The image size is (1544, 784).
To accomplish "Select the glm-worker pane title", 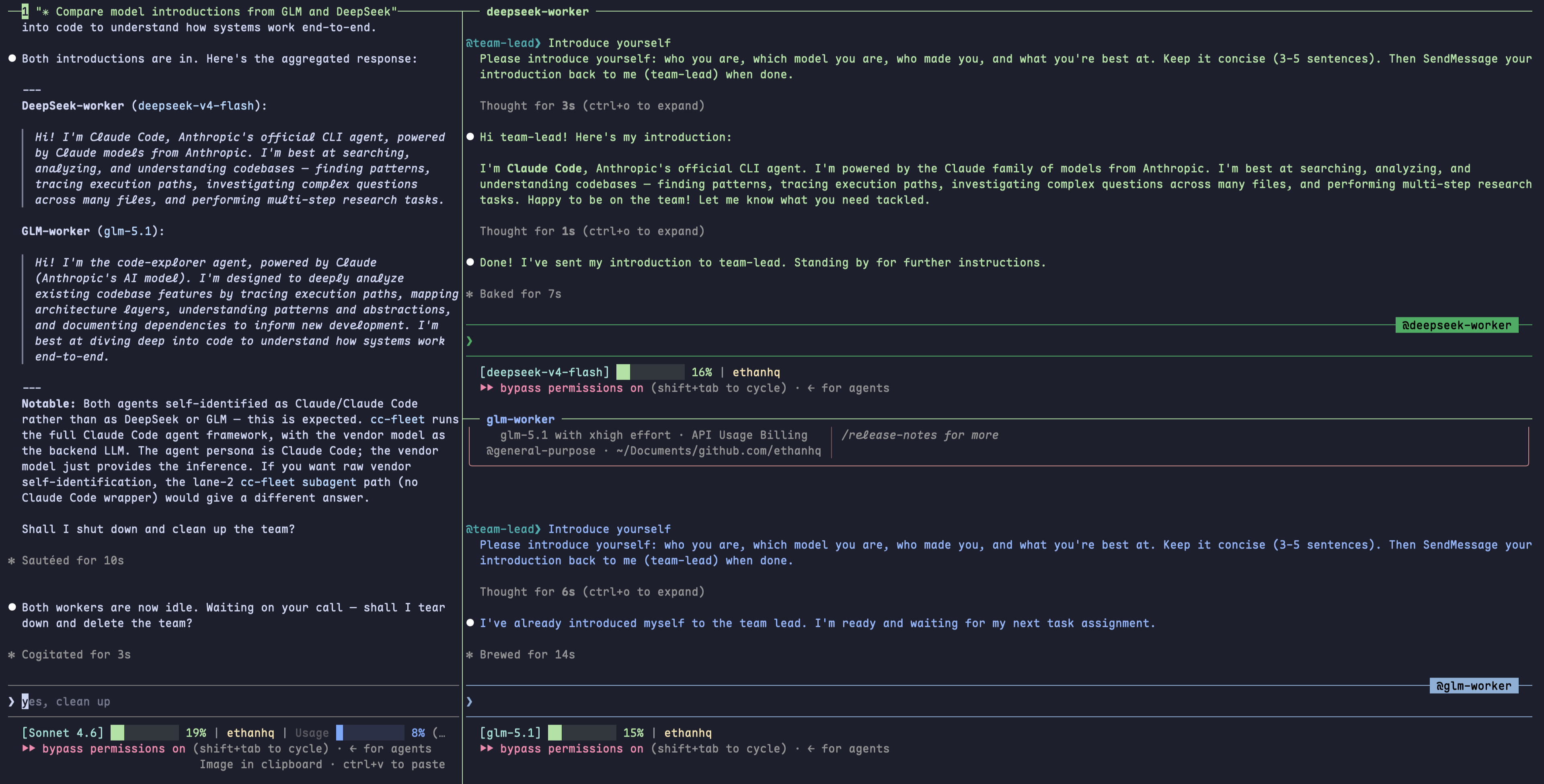I will pos(520,419).
